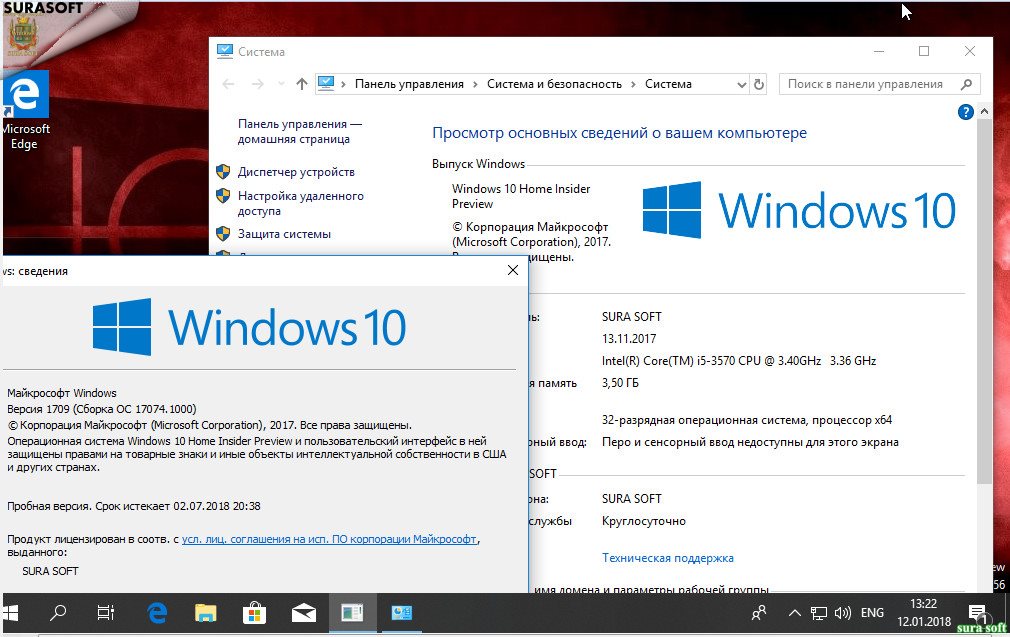Screen dimensions: 1010x637
Task: Click '13.11.2017' value in System window
Action: coord(629,339)
